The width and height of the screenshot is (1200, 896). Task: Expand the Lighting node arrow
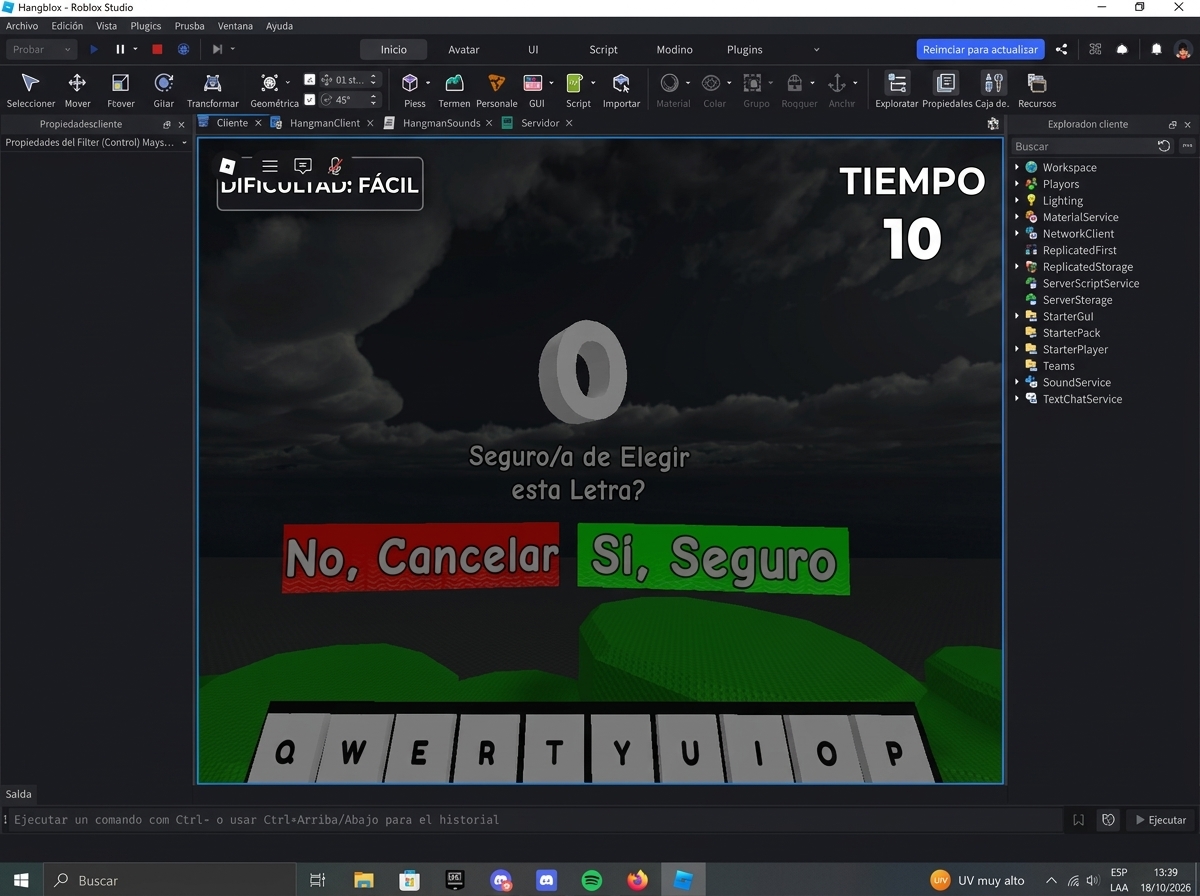[x=1017, y=200]
